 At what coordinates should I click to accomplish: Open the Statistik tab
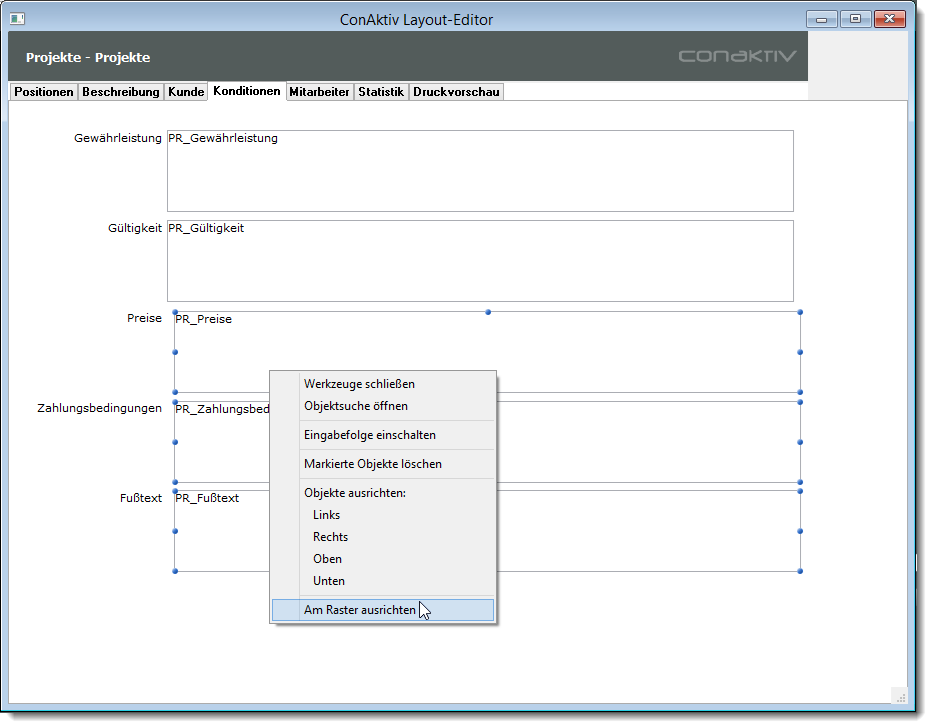pos(381,92)
